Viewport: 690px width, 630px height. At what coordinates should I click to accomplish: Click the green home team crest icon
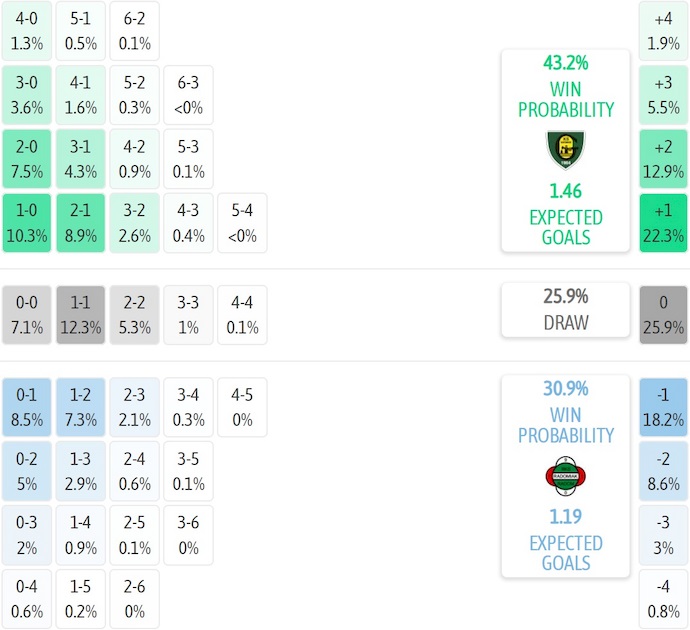pos(566,150)
